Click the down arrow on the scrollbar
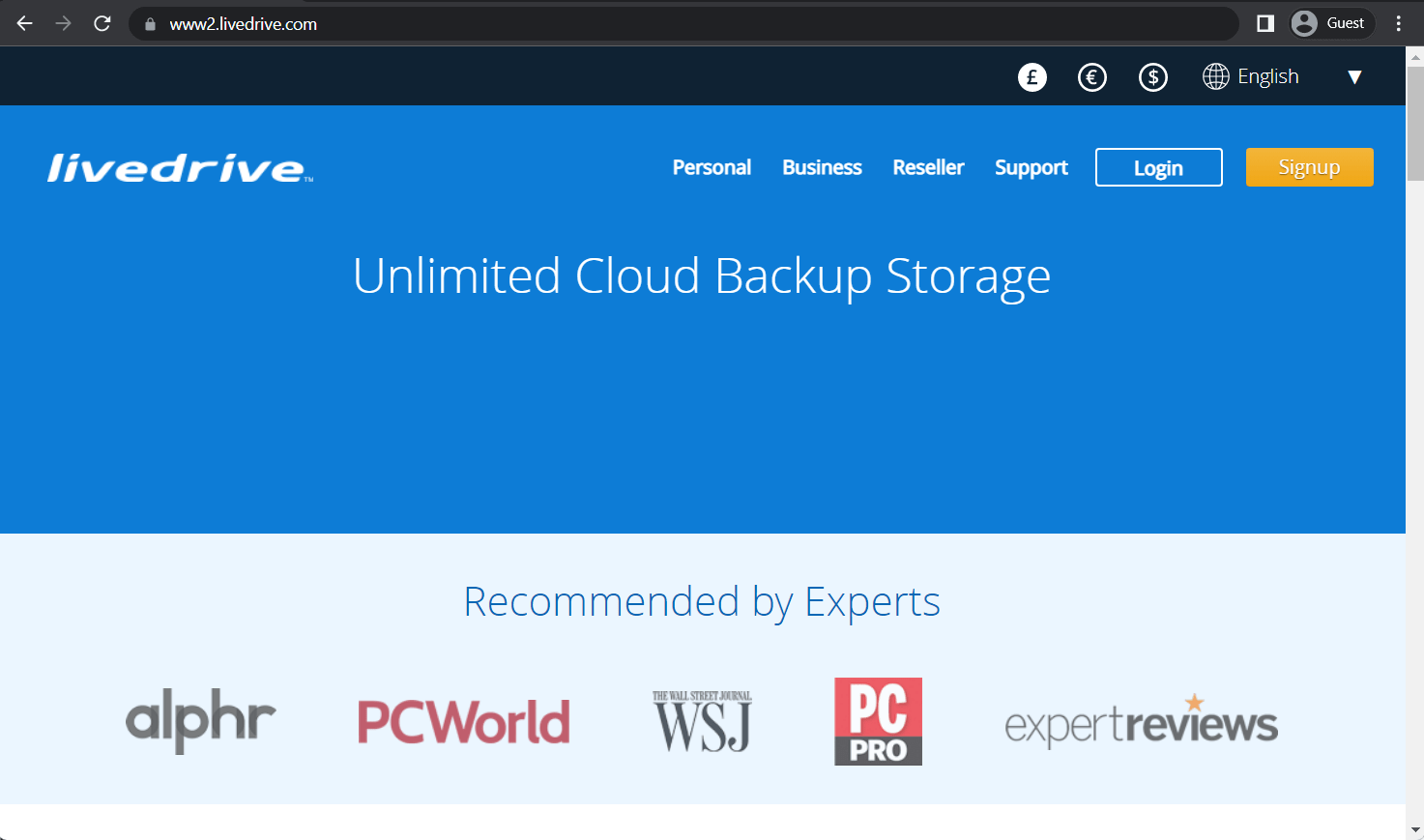Image resolution: width=1424 pixels, height=840 pixels. tap(1415, 830)
